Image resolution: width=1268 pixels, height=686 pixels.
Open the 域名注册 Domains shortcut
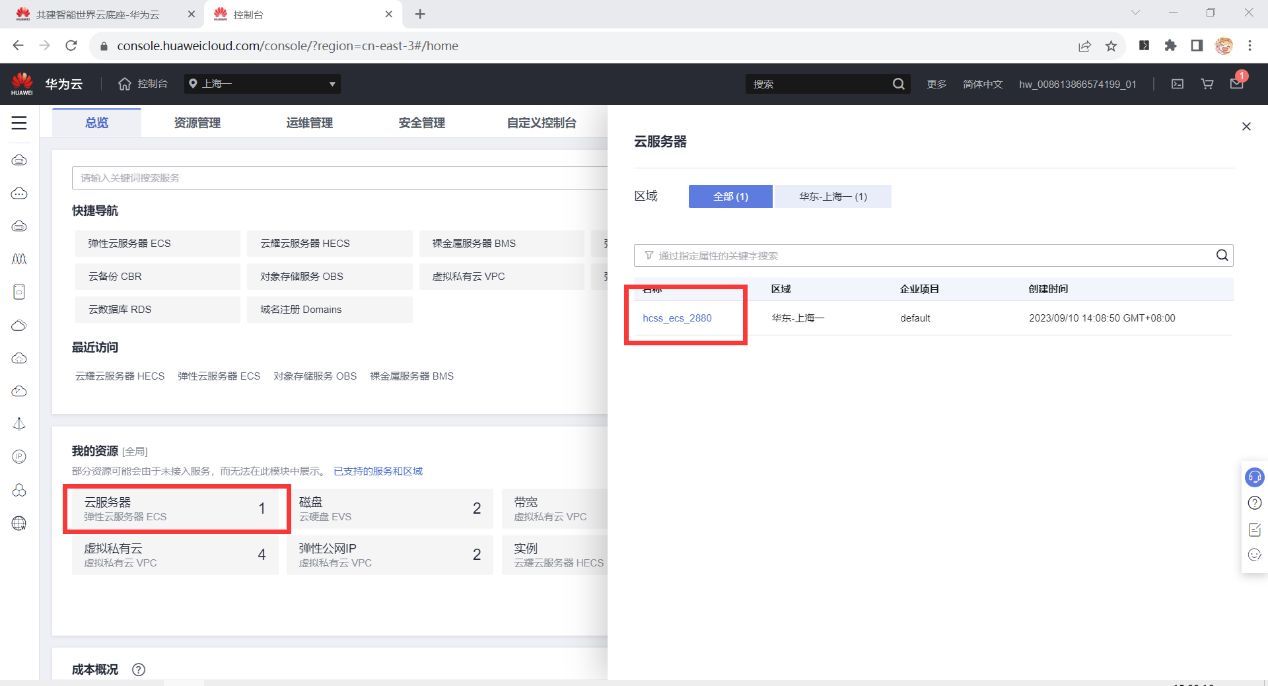click(329, 309)
